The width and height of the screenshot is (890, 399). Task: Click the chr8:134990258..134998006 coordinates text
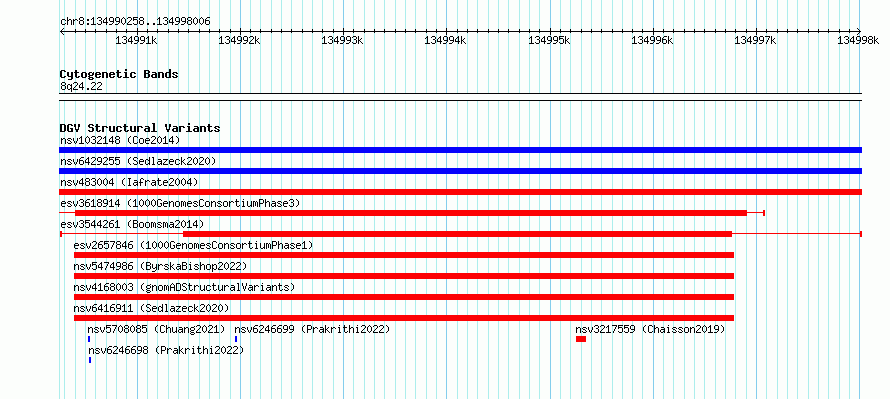(x=135, y=22)
